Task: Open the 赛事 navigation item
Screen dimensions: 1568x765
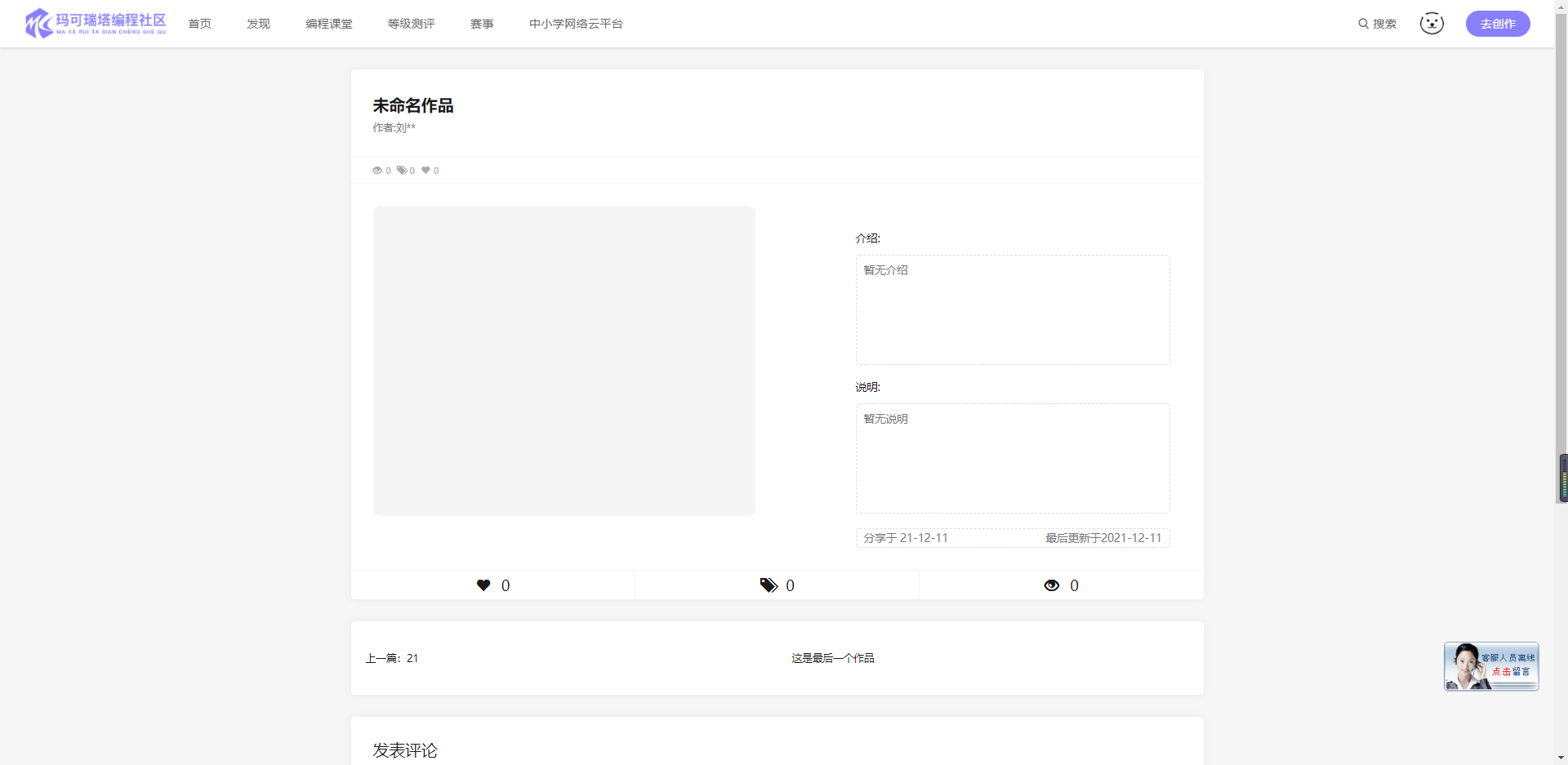Action: pos(482,24)
